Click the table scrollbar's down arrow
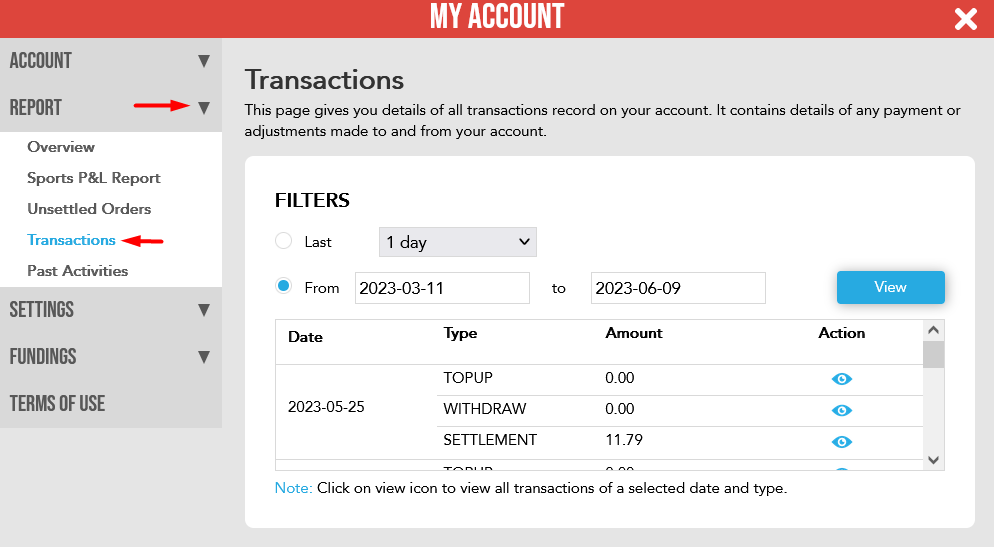The image size is (994, 547). [933, 460]
